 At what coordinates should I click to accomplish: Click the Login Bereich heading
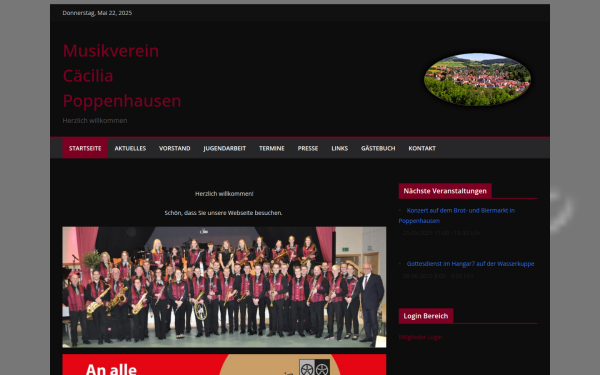click(x=426, y=316)
